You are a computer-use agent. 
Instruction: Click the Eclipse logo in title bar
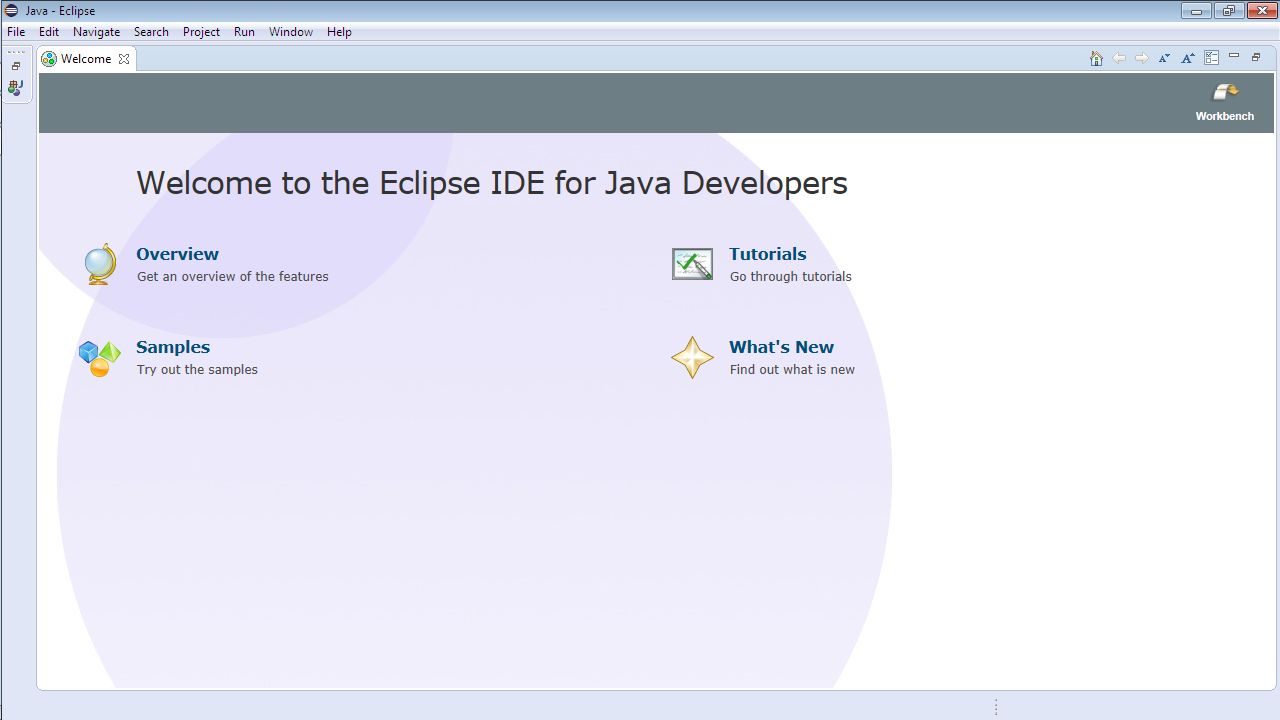(x=12, y=11)
